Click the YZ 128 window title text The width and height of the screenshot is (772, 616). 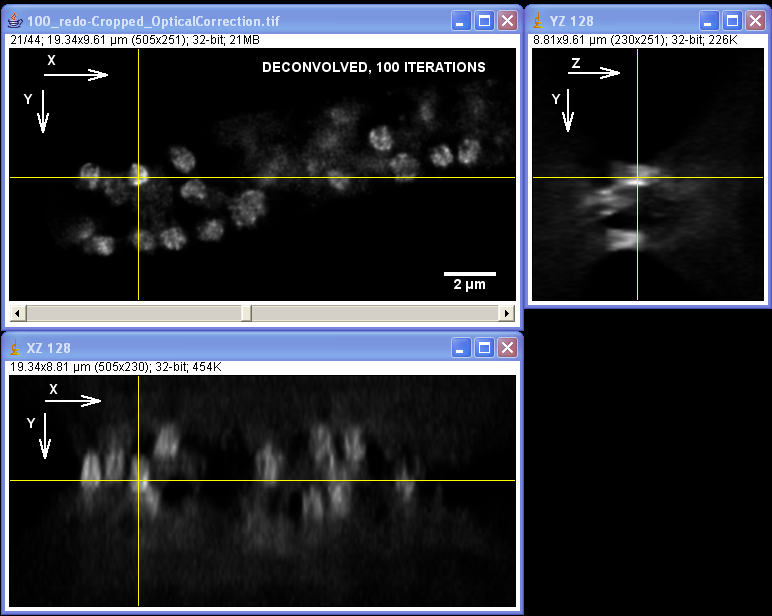(571, 21)
